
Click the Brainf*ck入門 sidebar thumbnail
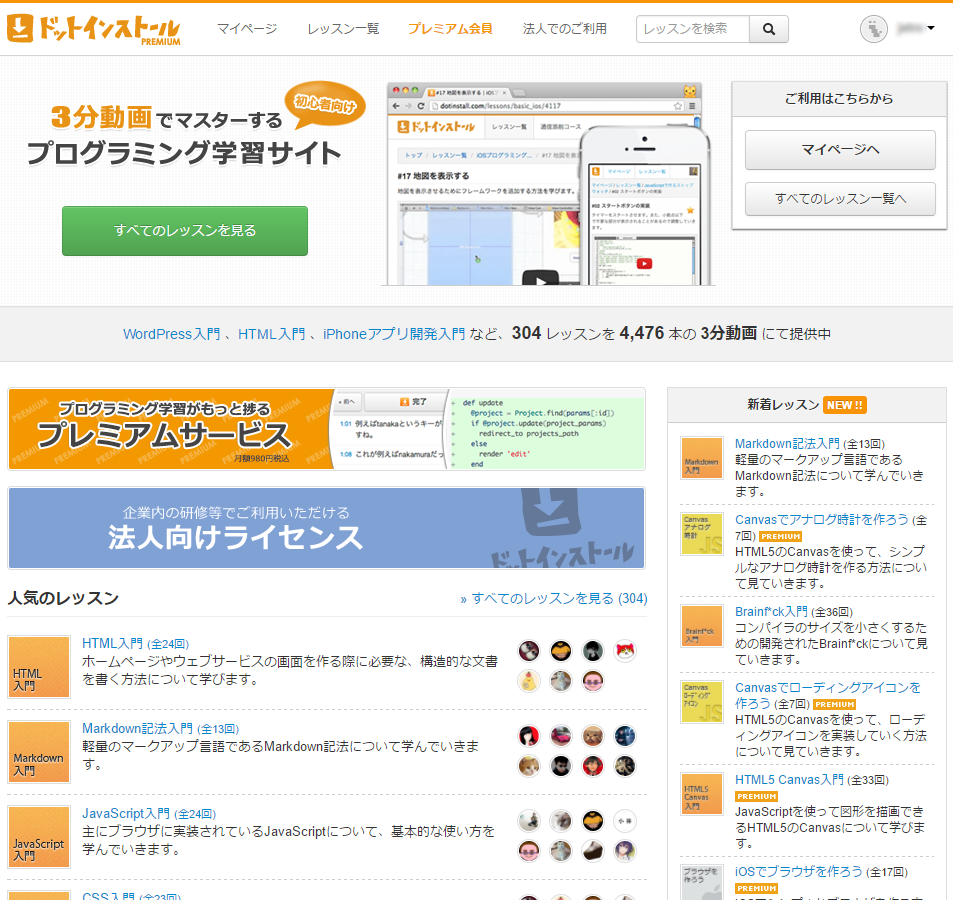702,627
